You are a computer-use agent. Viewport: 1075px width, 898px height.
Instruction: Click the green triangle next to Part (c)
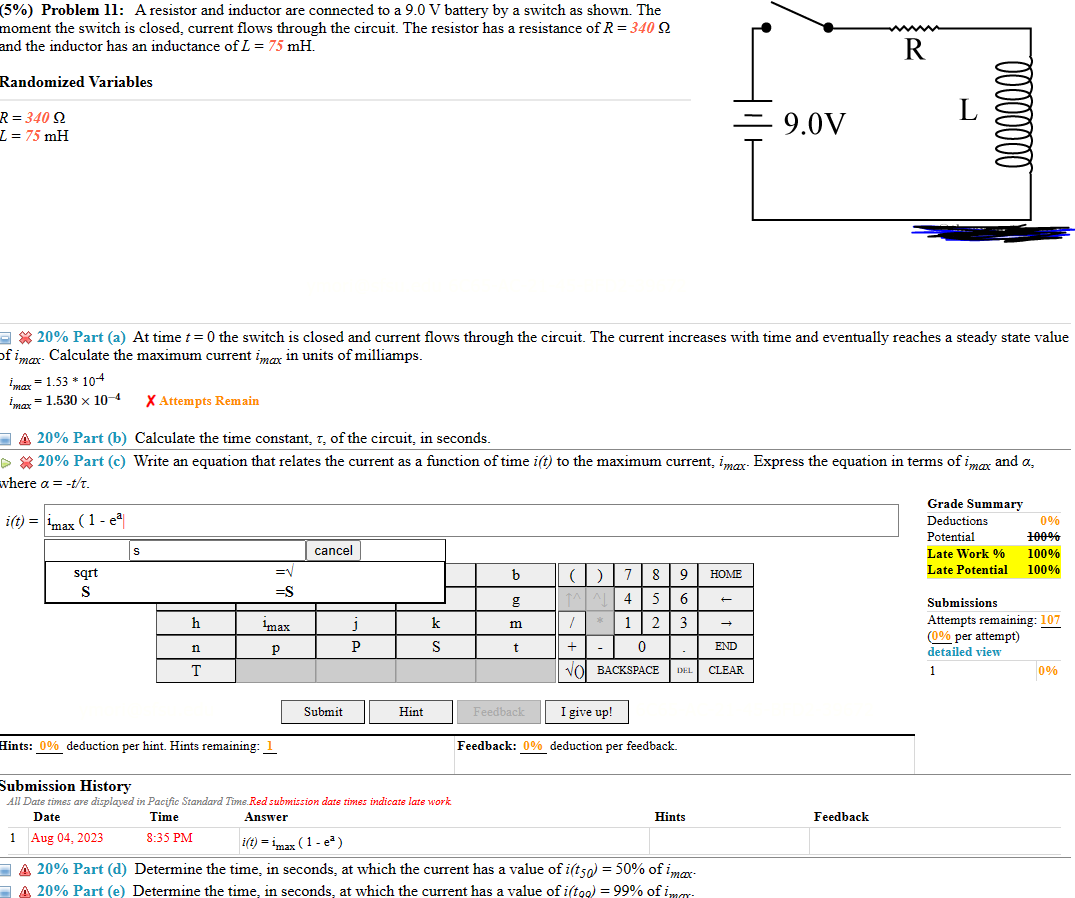[x=8, y=462]
